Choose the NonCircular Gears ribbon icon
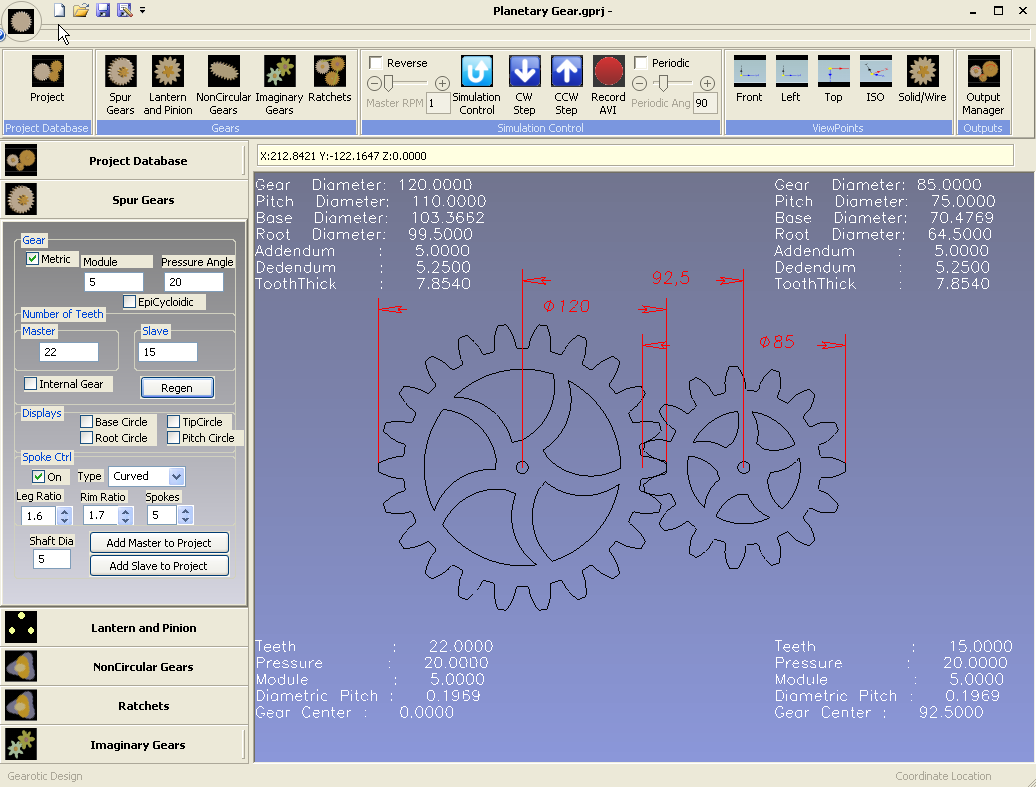1036x787 pixels. tap(223, 85)
